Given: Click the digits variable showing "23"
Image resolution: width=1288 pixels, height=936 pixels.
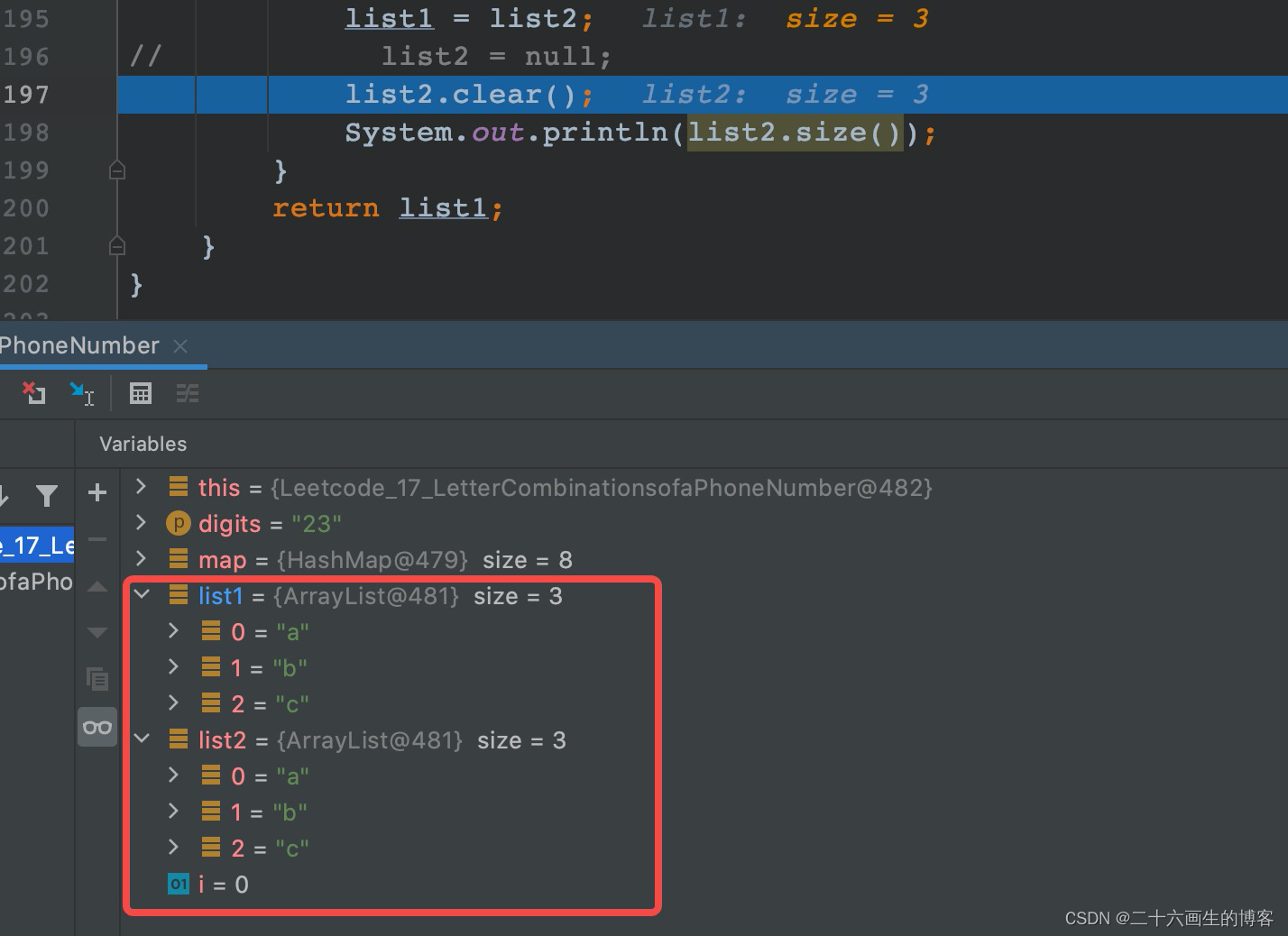Looking at the screenshot, I should [228, 523].
